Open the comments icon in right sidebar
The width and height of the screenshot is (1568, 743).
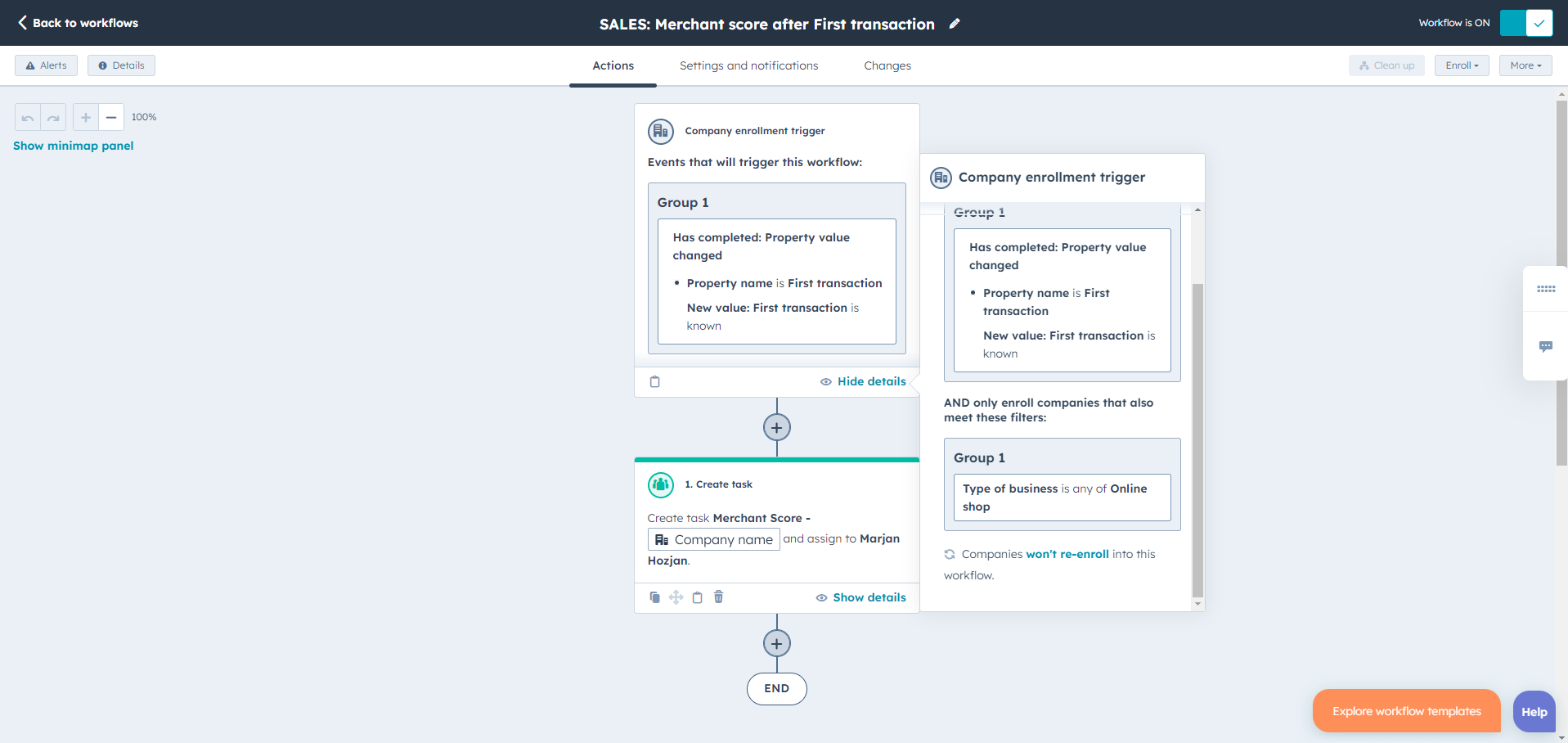pyautogui.click(x=1545, y=347)
